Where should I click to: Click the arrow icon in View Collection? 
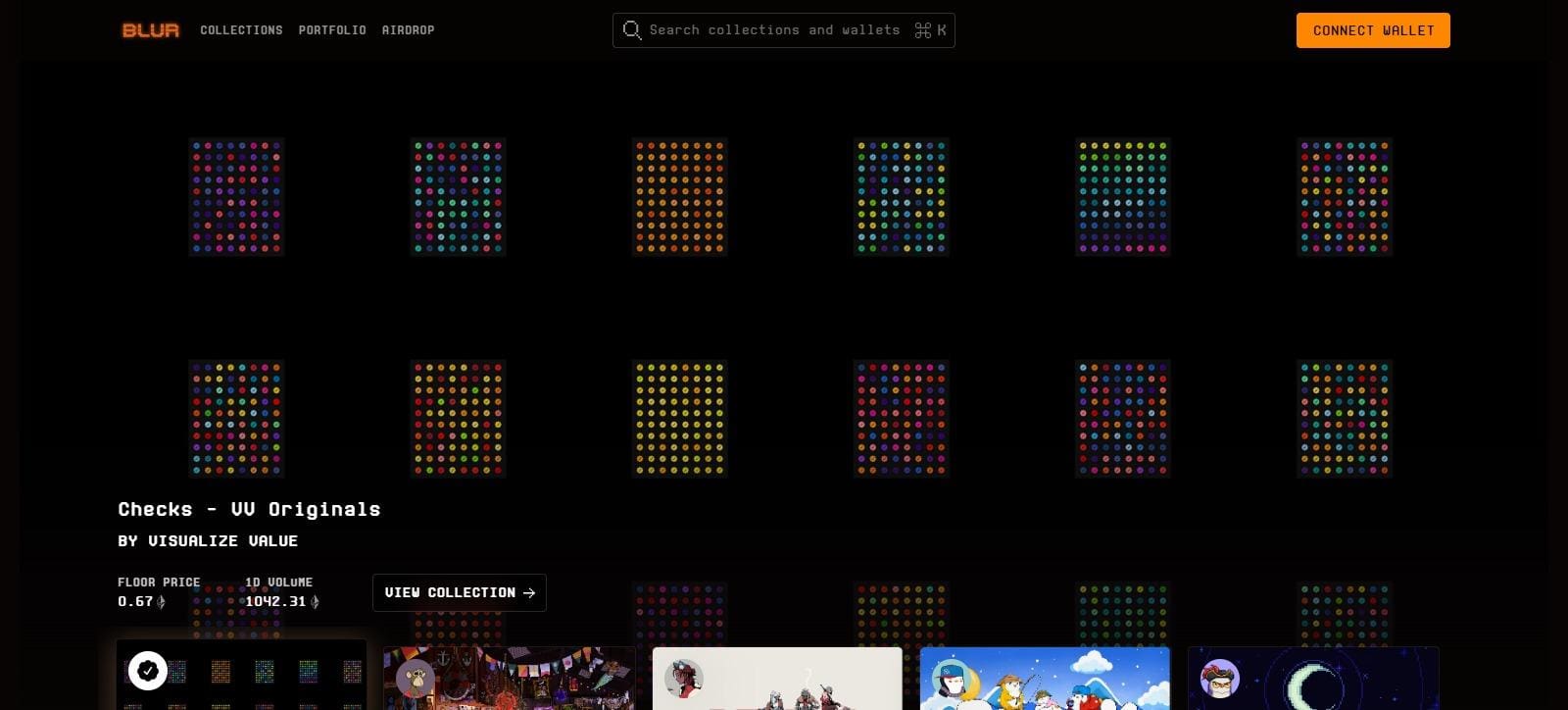529,592
